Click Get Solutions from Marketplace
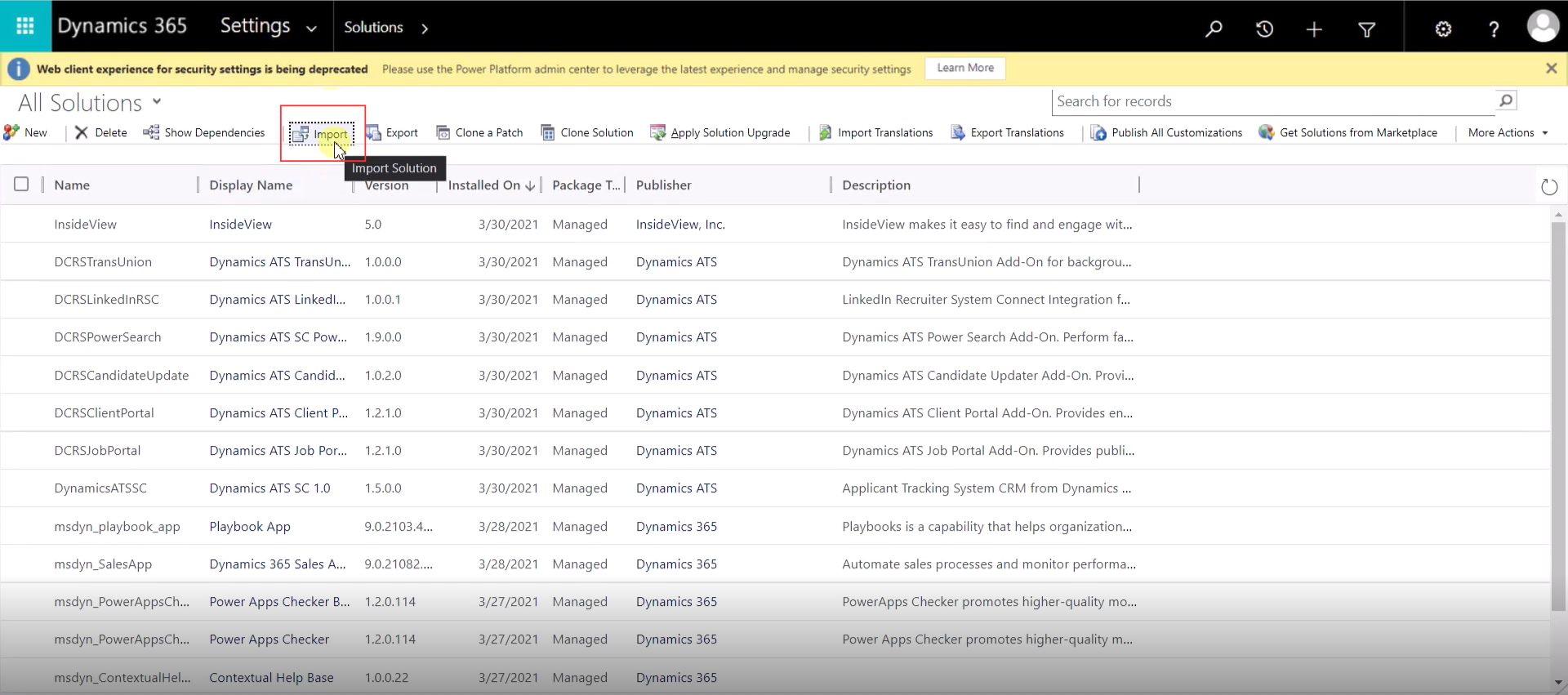Image resolution: width=1568 pixels, height=695 pixels. click(x=1348, y=132)
